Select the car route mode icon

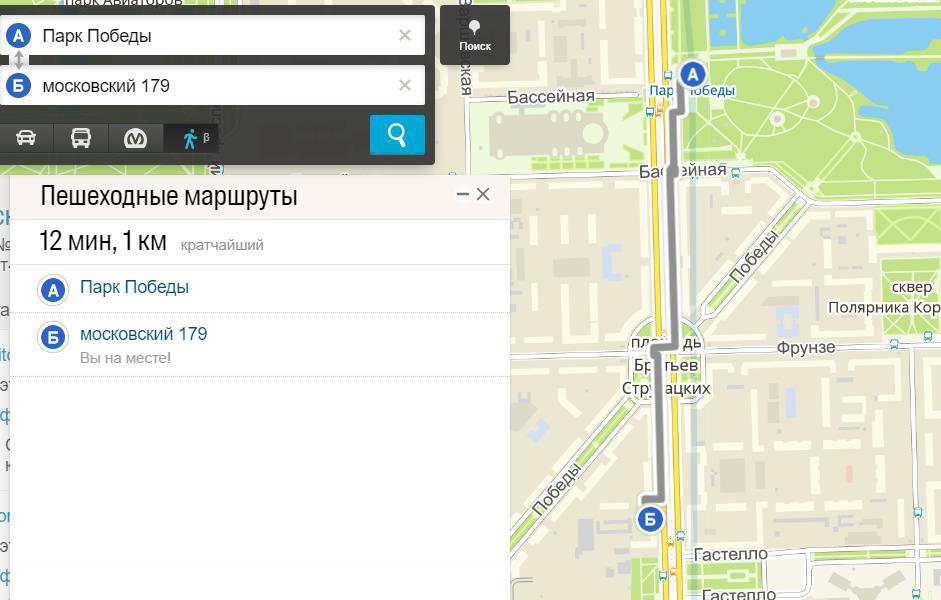tap(26, 138)
